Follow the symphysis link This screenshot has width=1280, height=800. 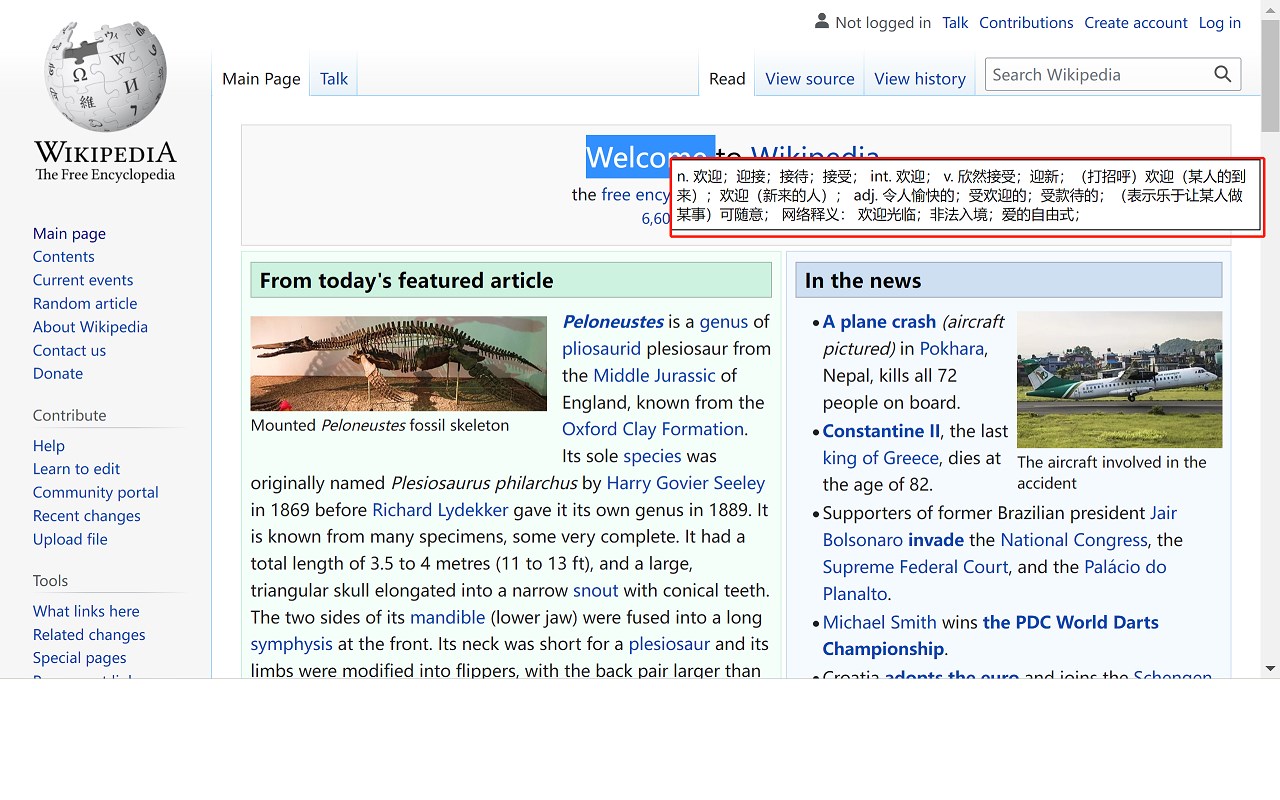pos(292,644)
